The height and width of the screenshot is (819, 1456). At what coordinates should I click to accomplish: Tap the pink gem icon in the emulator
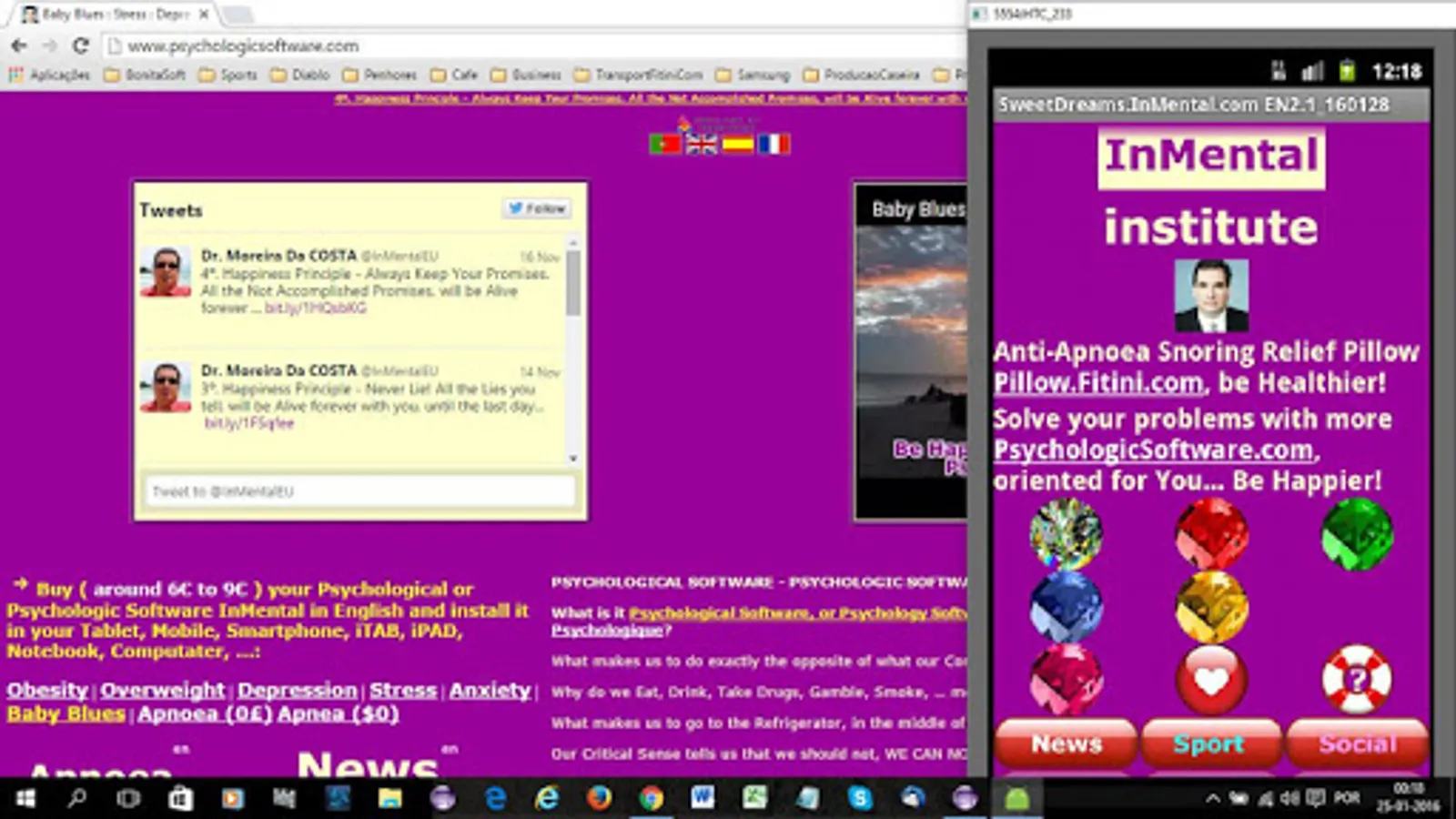click(x=1066, y=680)
